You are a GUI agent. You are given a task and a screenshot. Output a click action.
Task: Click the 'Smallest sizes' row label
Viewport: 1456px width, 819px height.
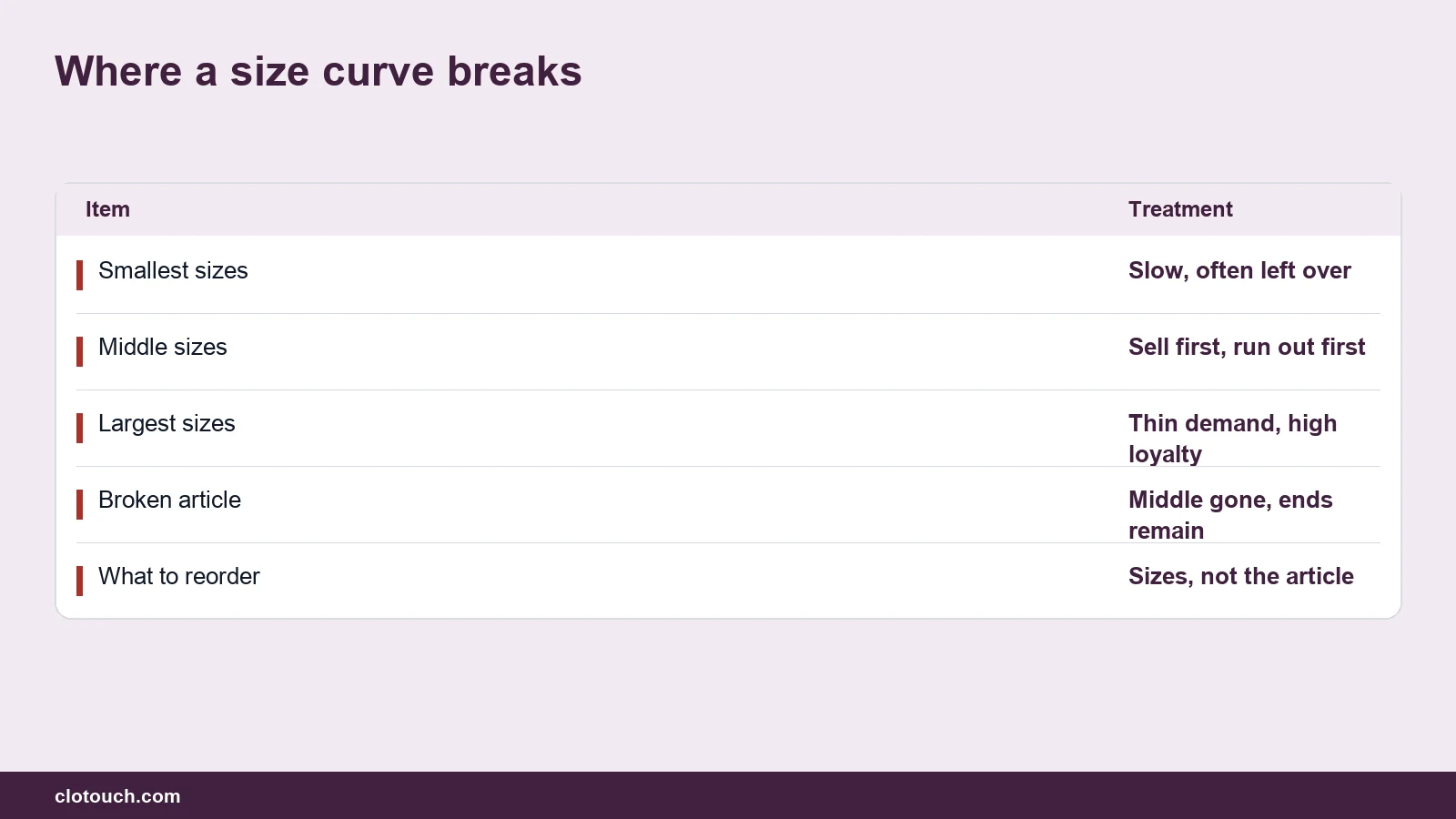tap(173, 270)
